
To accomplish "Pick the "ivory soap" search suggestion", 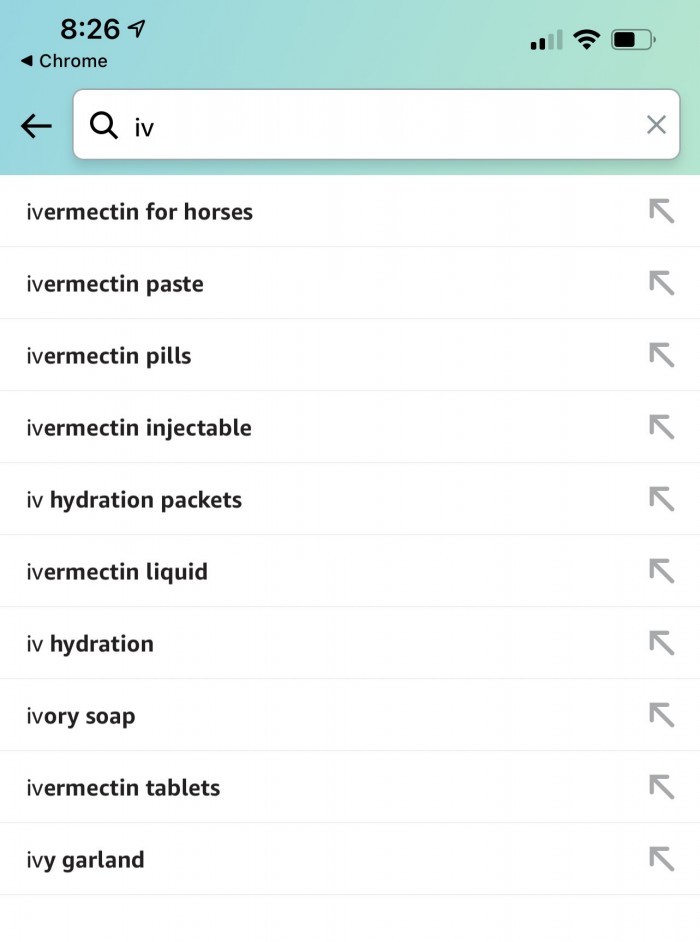I will (x=81, y=716).
